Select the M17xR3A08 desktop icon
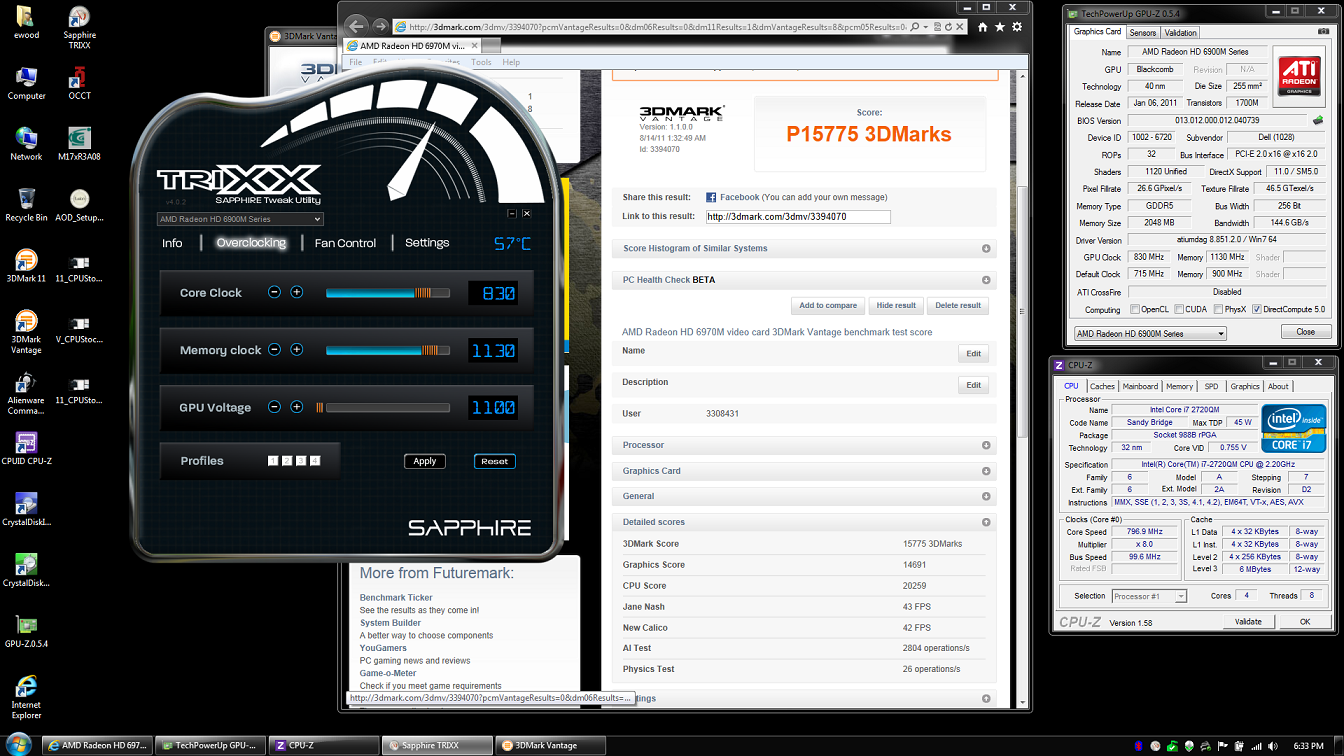Image resolution: width=1344 pixels, height=756 pixels. click(x=79, y=144)
